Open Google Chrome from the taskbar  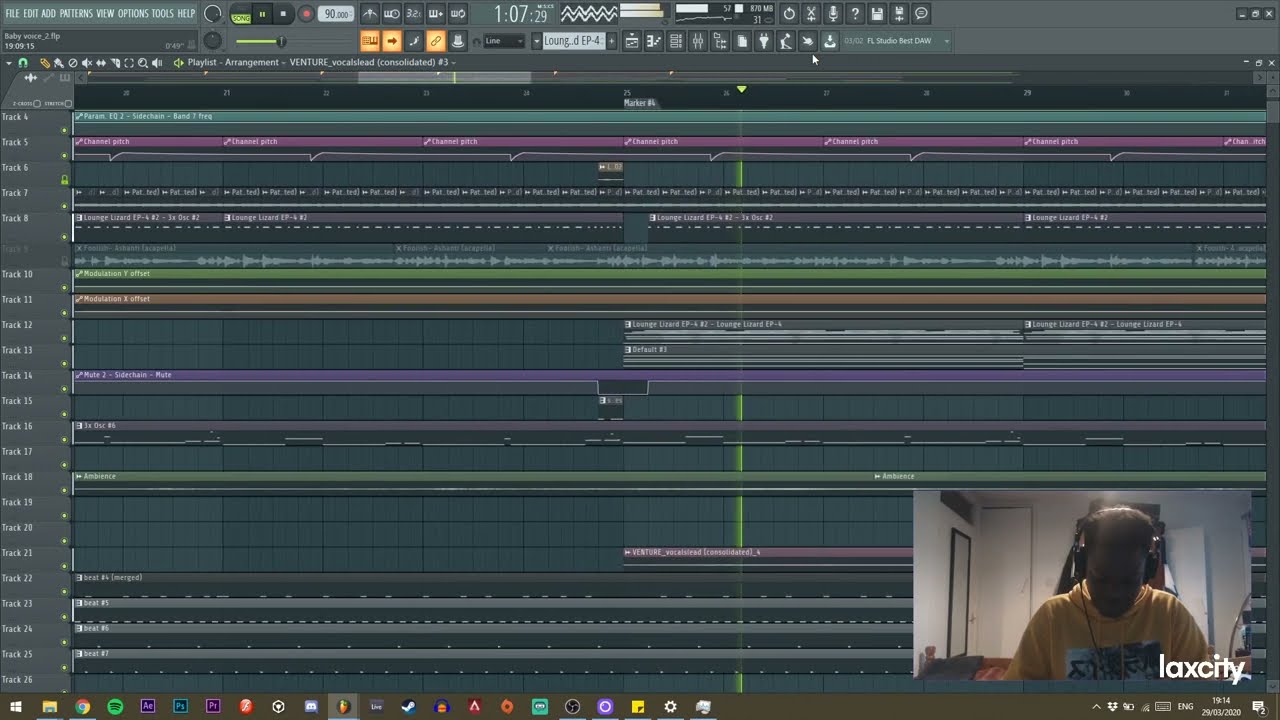pyautogui.click(x=82, y=707)
